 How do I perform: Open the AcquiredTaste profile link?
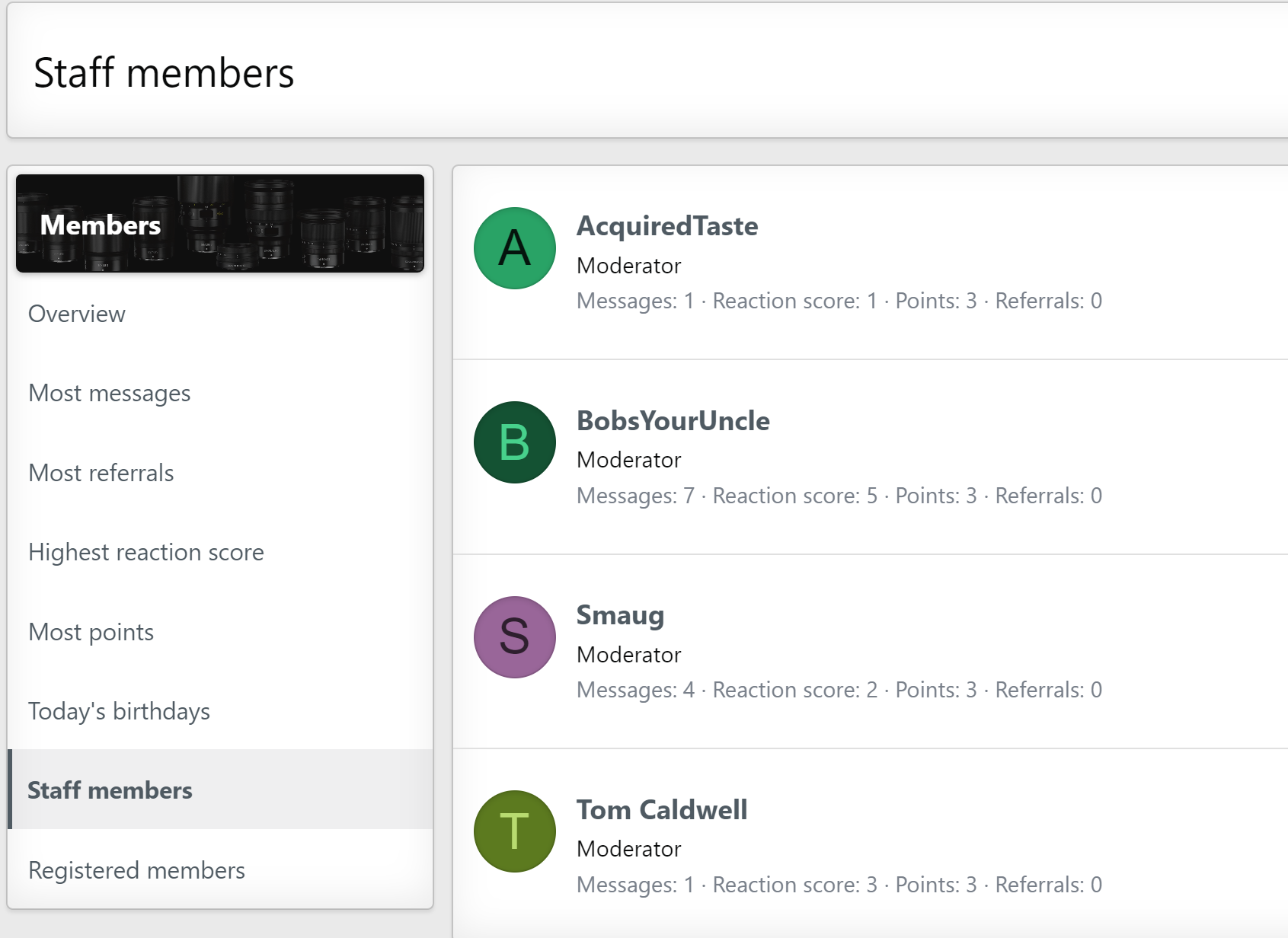[x=667, y=226]
